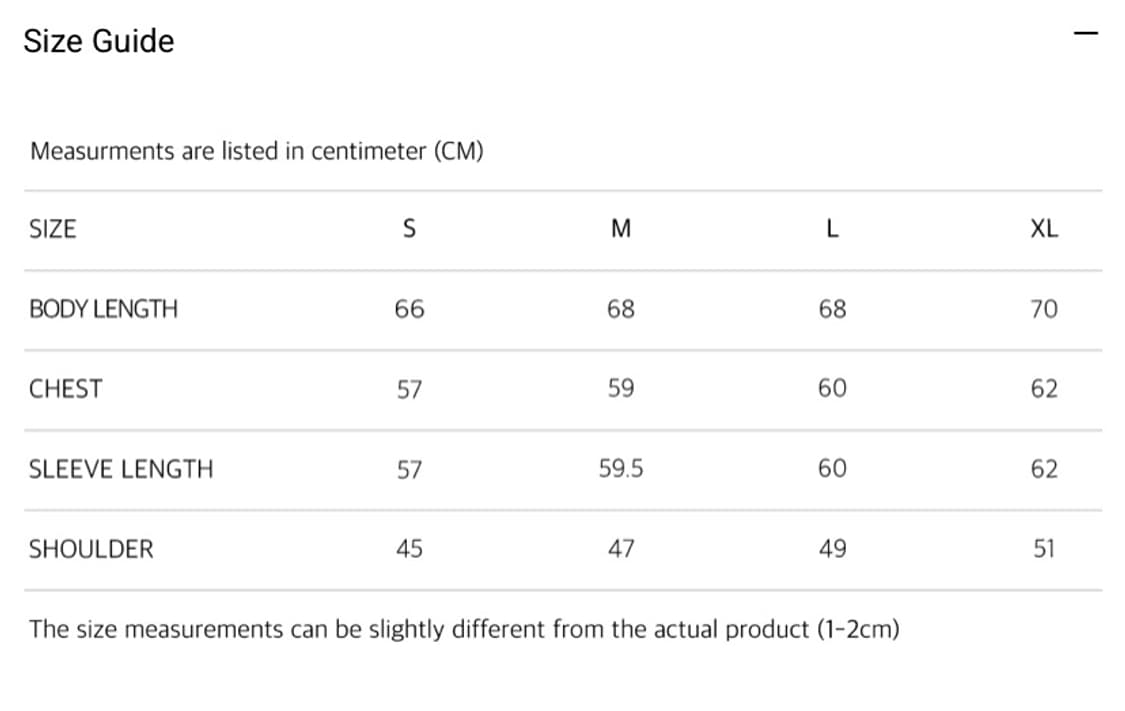
Task: Click the body length value 70 for XL
Action: [x=1043, y=309]
